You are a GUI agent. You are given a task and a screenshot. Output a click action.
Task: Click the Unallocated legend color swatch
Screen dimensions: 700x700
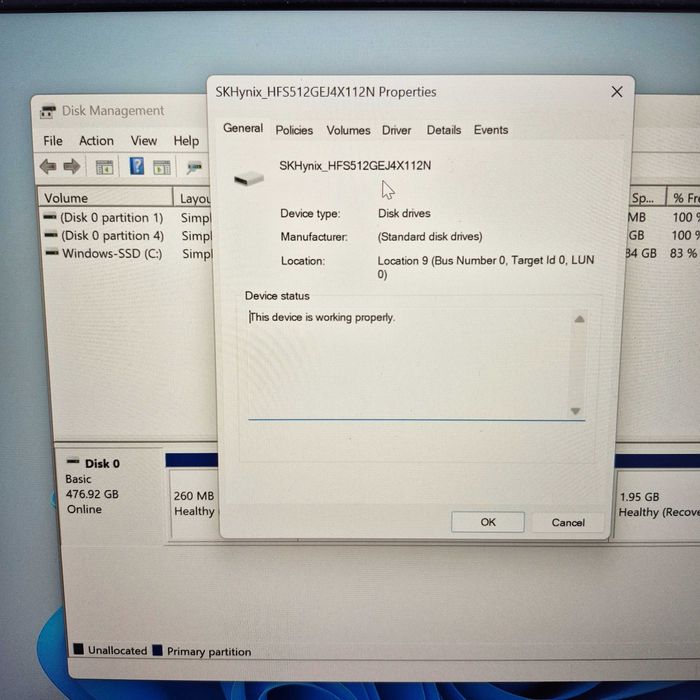tap(79, 649)
